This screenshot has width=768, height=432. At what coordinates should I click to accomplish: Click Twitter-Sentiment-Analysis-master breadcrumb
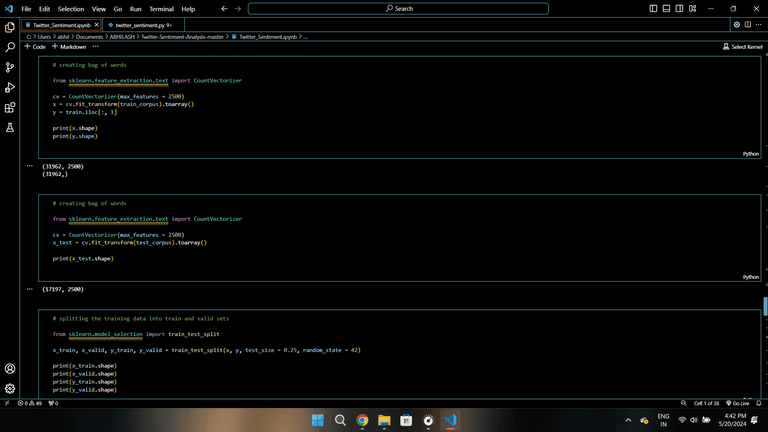[182, 37]
